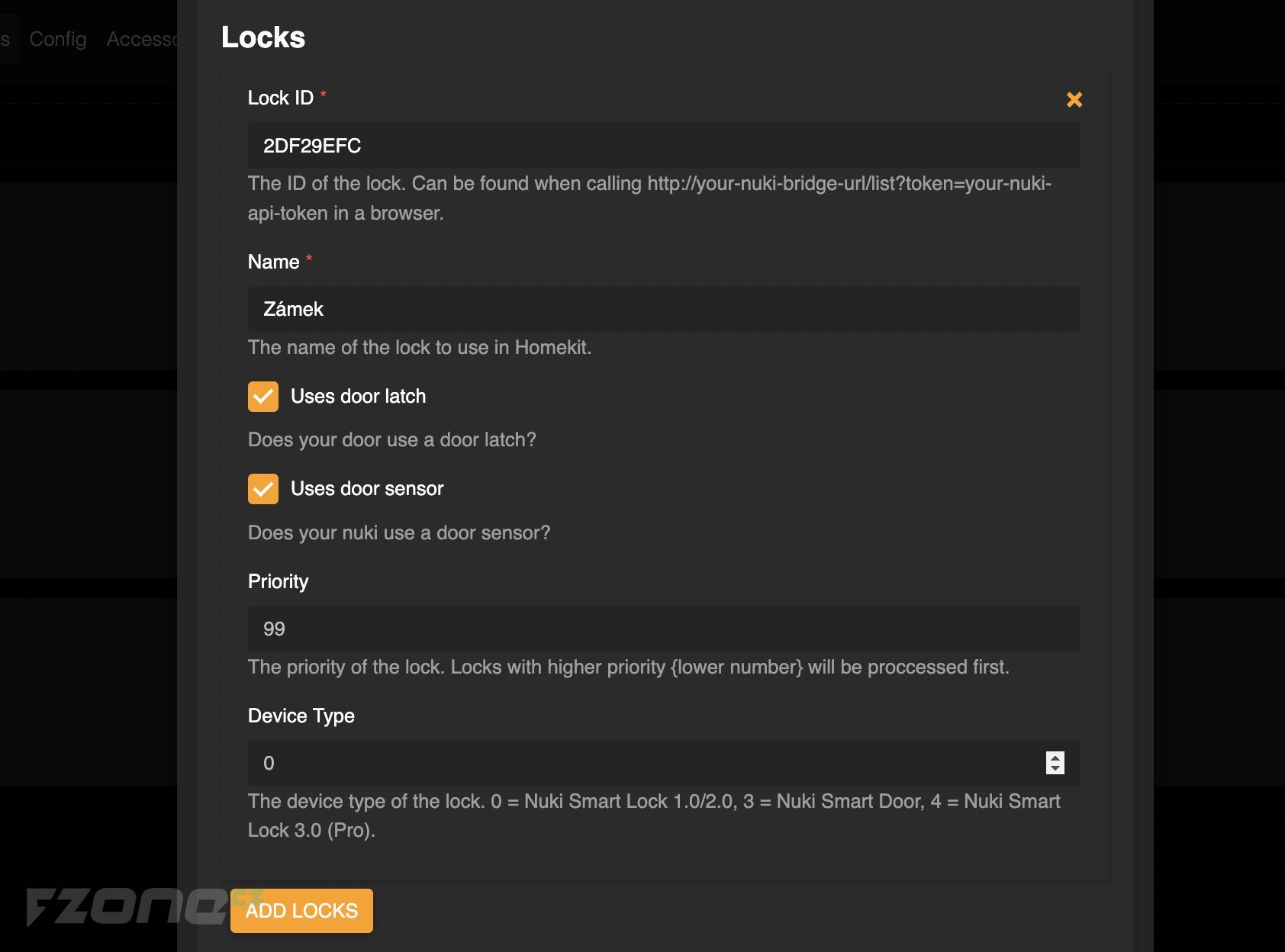This screenshot has width=1285, height=952.
Task: Switch to the Config tab
Action: pyautogui.click(x=58, y=39)
